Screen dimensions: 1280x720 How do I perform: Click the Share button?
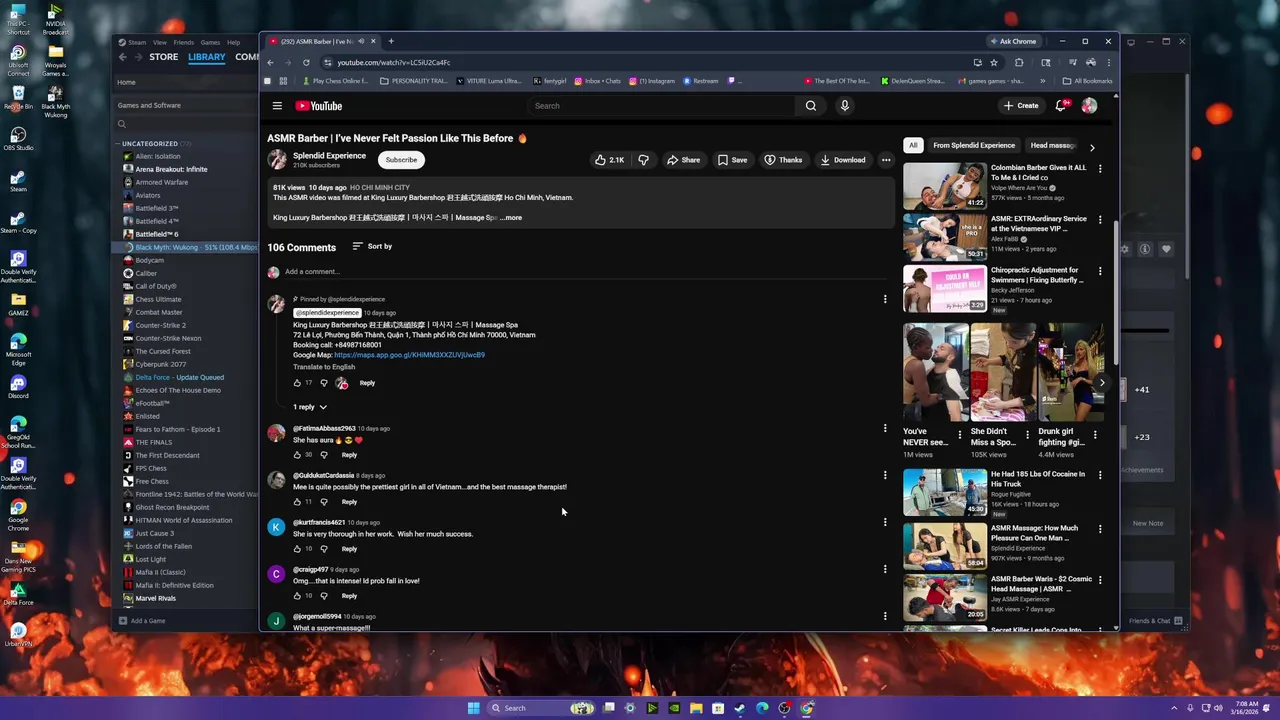(x=684, y=160)
